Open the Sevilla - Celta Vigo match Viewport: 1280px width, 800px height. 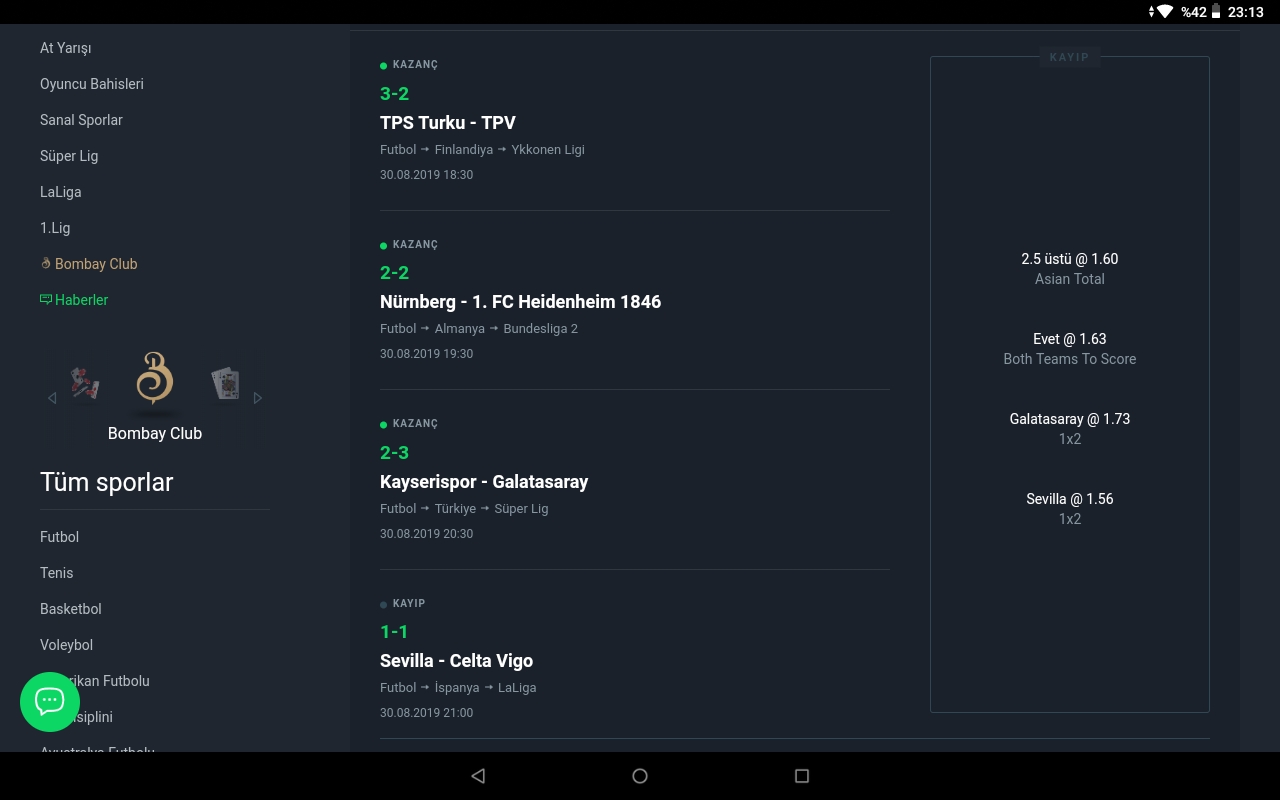pyautogui.click(x=456, y=661)
